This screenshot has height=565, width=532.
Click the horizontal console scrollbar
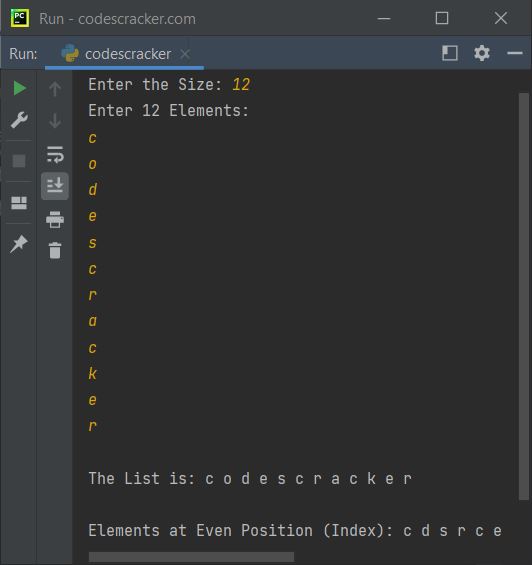point(191,557)
